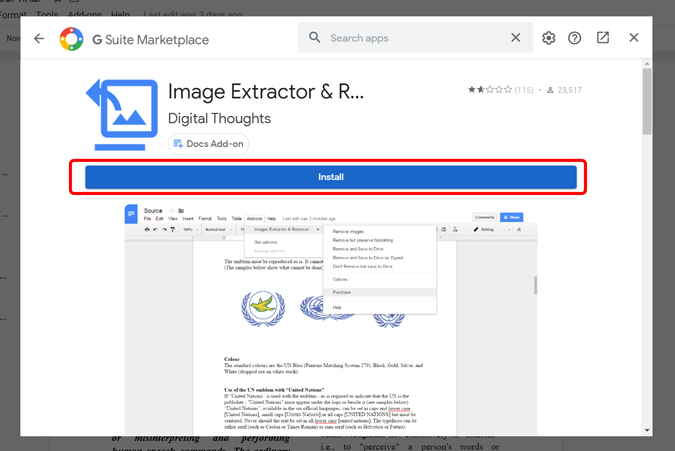
Task: Click the dialog vertical scrollbar thumb
Action: (x=647, y=102)
